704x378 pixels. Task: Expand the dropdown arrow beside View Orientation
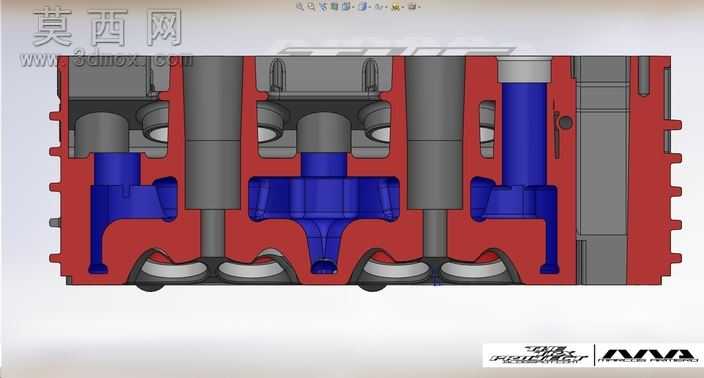[353, 7]
